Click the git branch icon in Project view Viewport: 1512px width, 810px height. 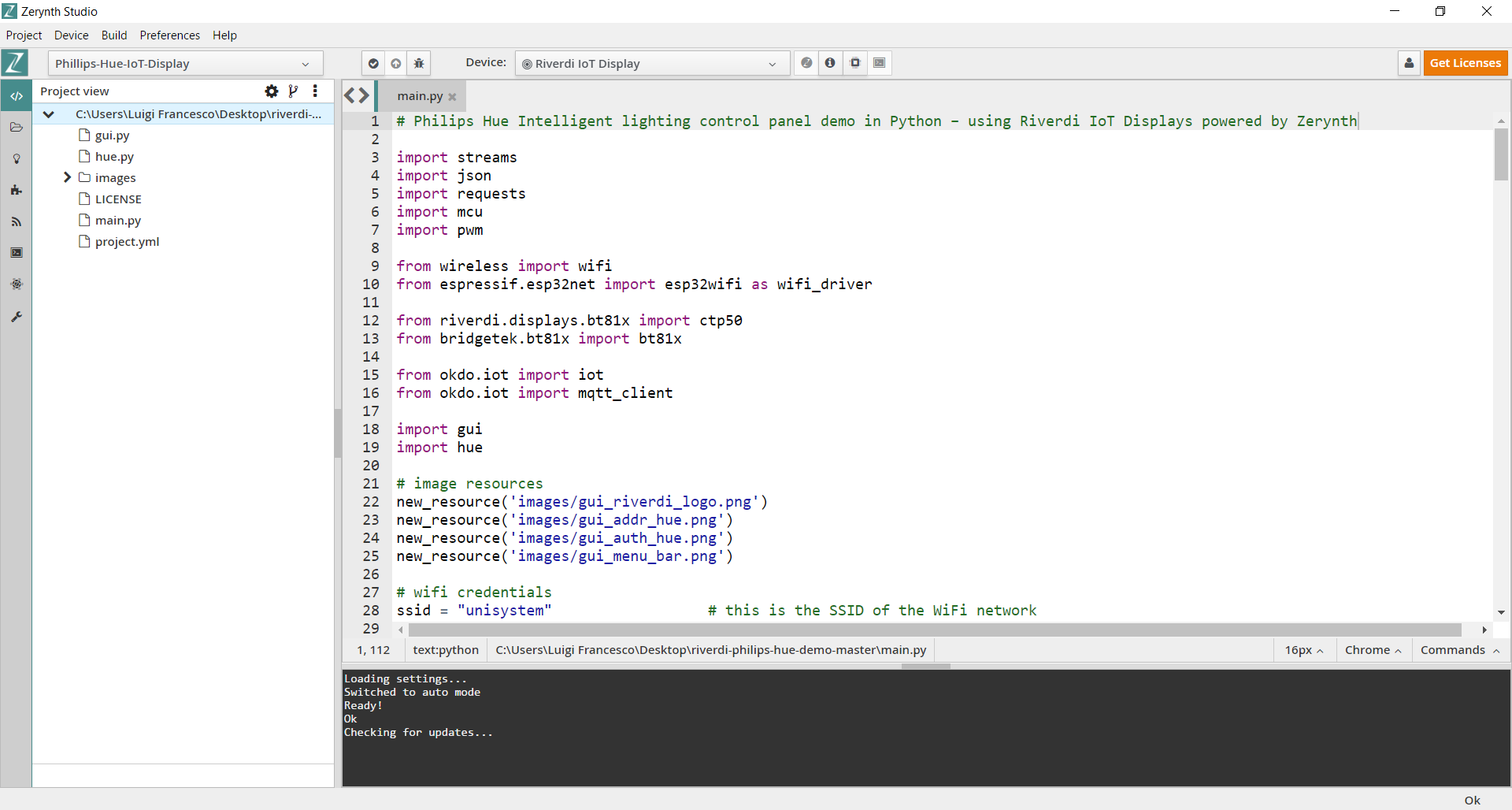click(x=293, y=91)
